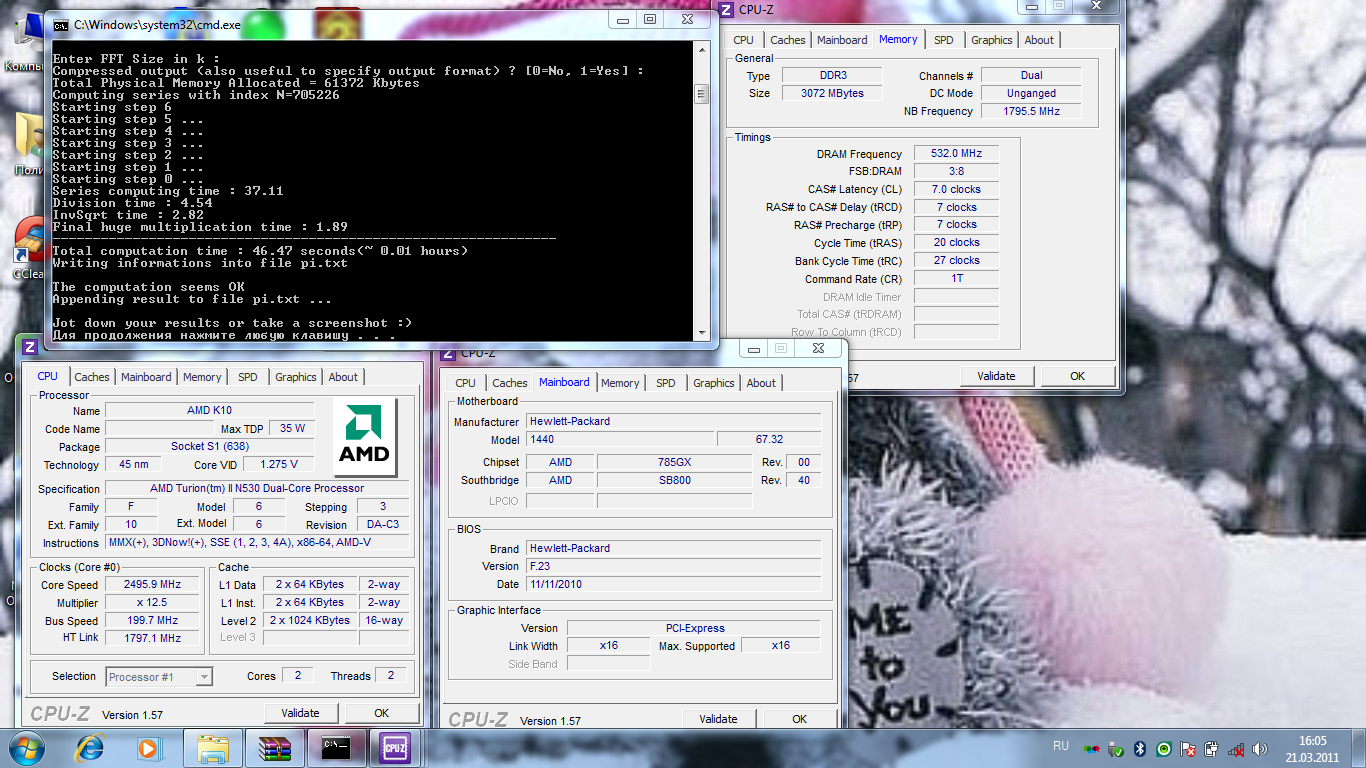Select CPU tab in the Memory window
Viewport: 1366px width, 768px height.
pyautogui.click(x=743, y=40)
